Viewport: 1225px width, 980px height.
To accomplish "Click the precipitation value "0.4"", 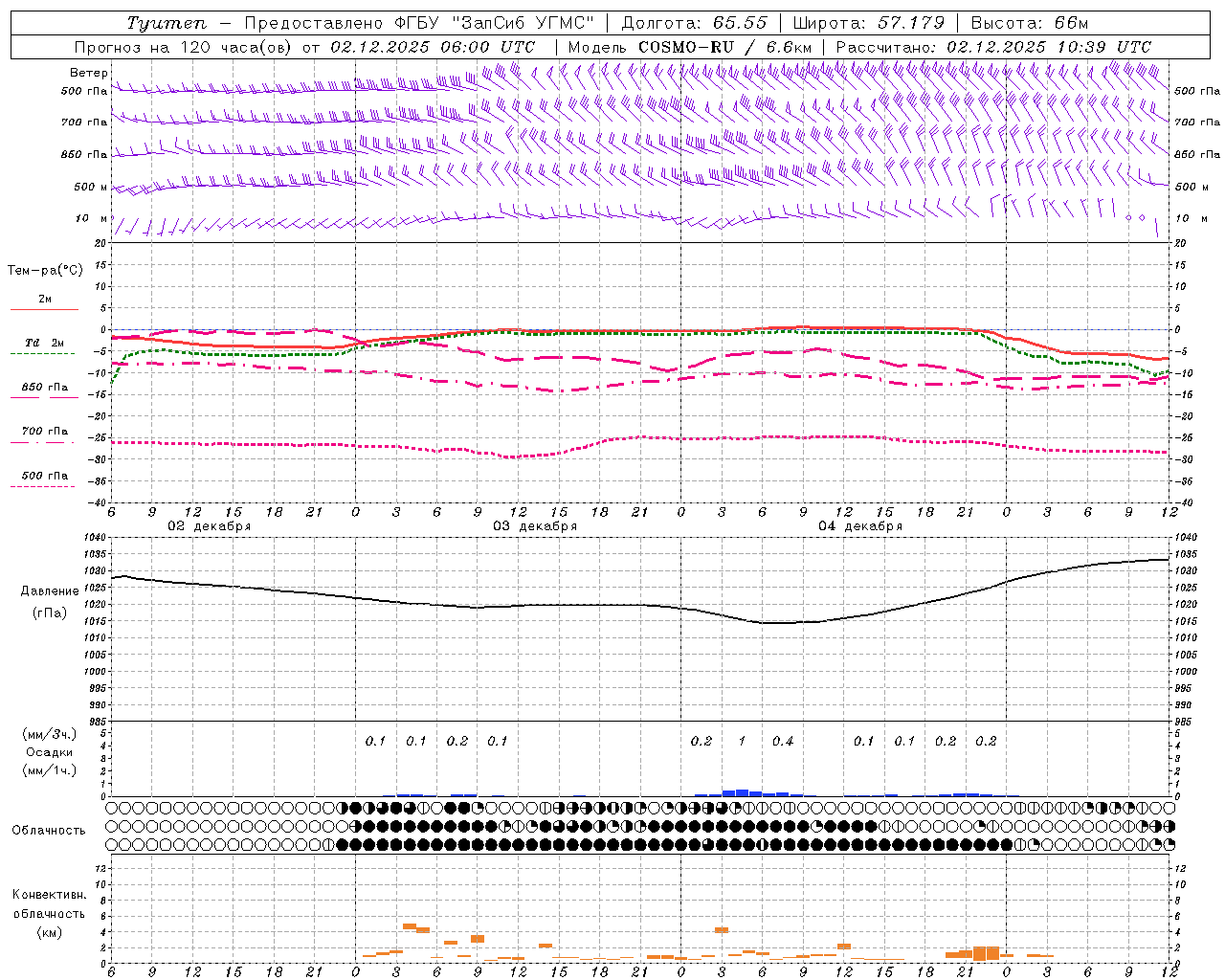I will pyautogui.click(x=783, y=741).
